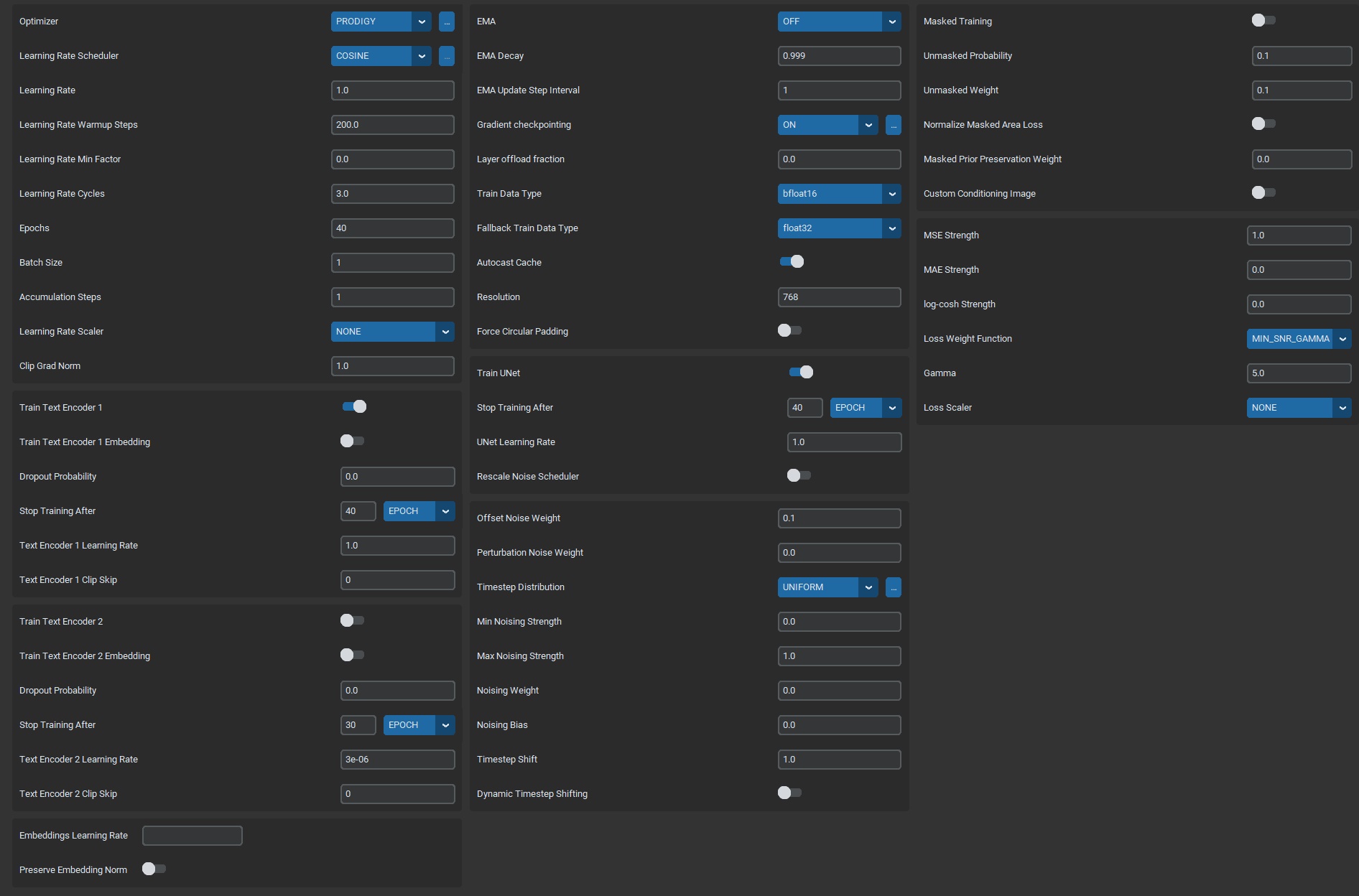Click the Offset Noise Weight field

840,518
